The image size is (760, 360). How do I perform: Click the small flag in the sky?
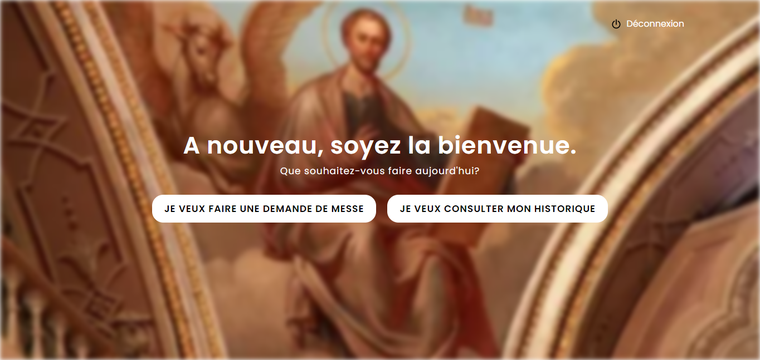click(x=478, y=15)
